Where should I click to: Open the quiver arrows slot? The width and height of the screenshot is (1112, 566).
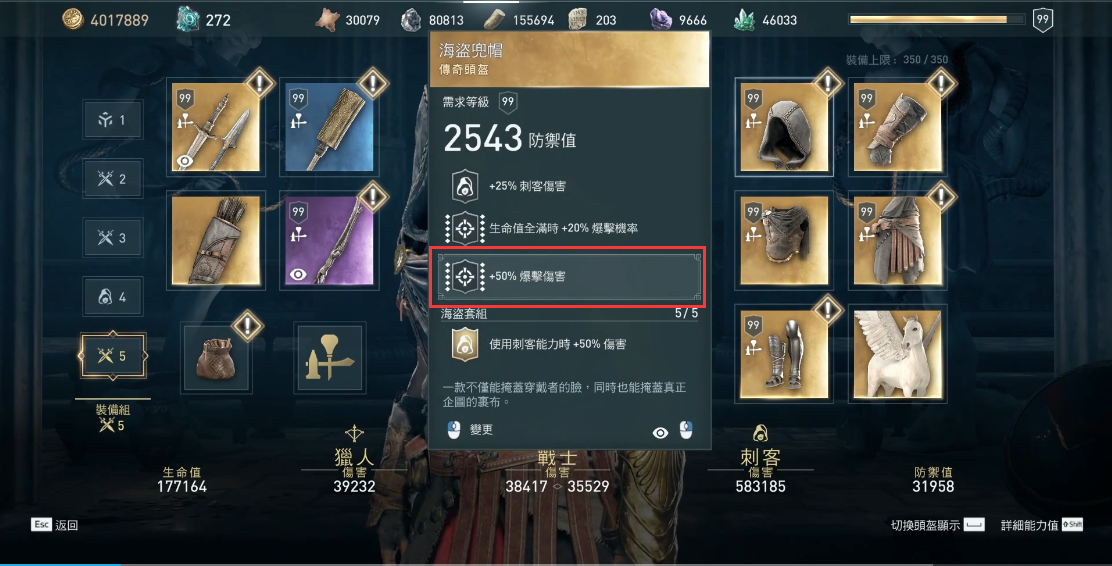tap(216, 241)
